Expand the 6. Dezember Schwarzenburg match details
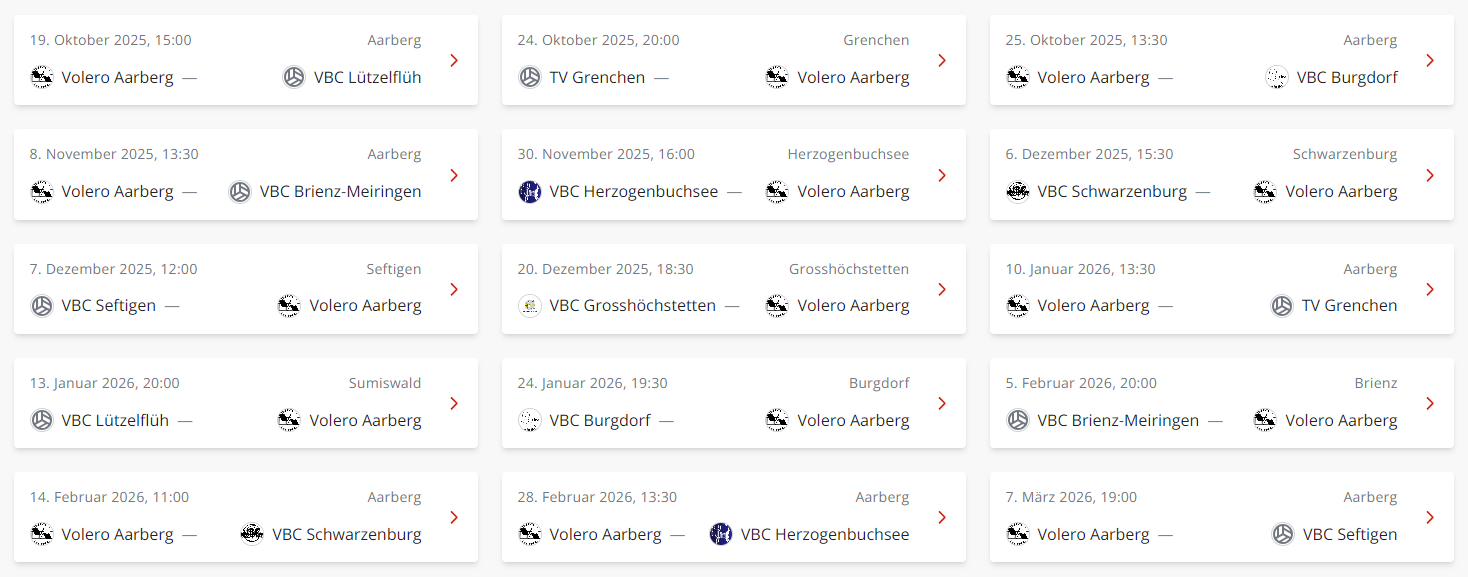 [x=1429, y=174]
